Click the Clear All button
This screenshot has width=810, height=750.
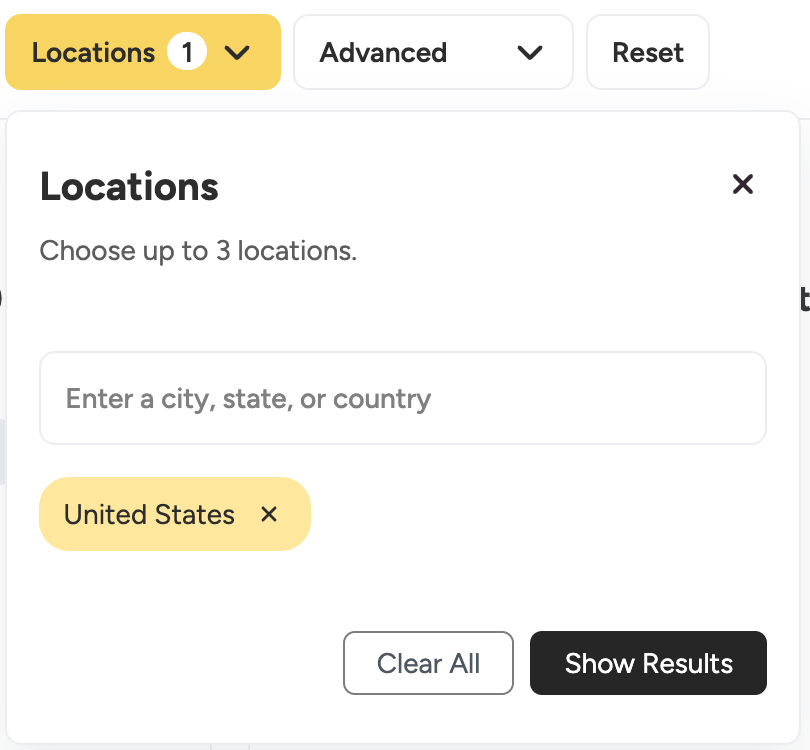coord(428,663)
